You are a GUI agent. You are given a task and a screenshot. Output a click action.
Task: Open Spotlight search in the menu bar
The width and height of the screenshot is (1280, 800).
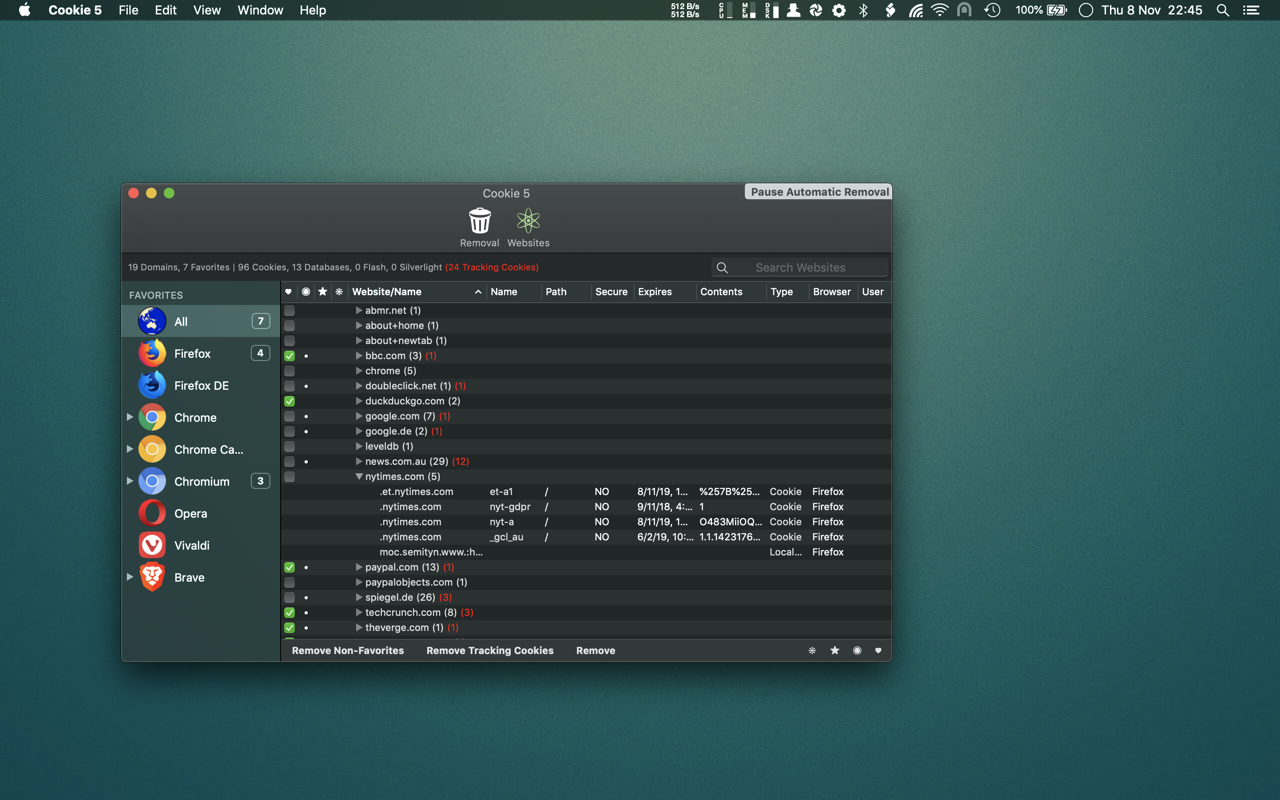pos(1222,10)
